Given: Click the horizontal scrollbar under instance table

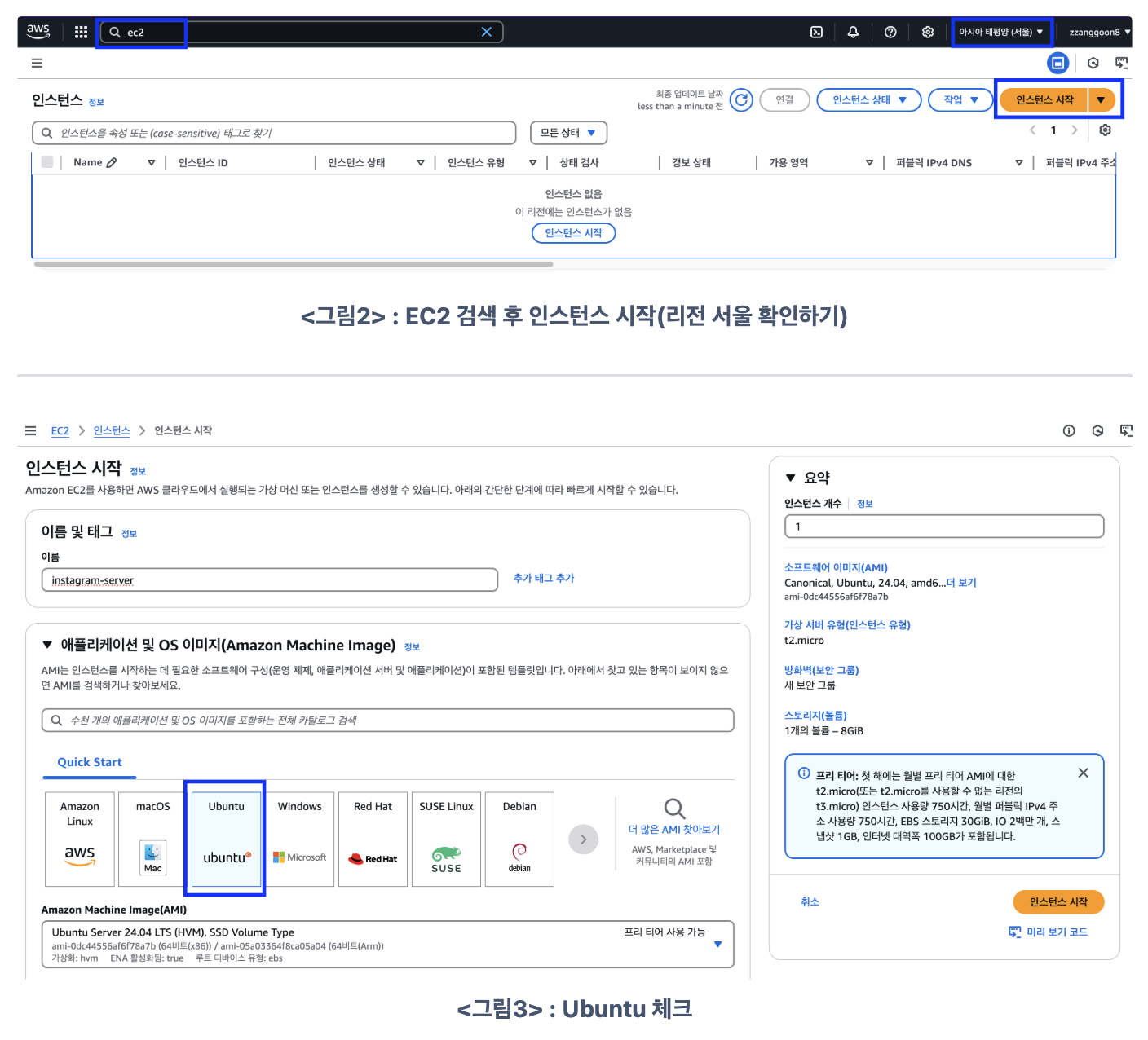Looking at the screenshot, I should click(x=294, y=264).
